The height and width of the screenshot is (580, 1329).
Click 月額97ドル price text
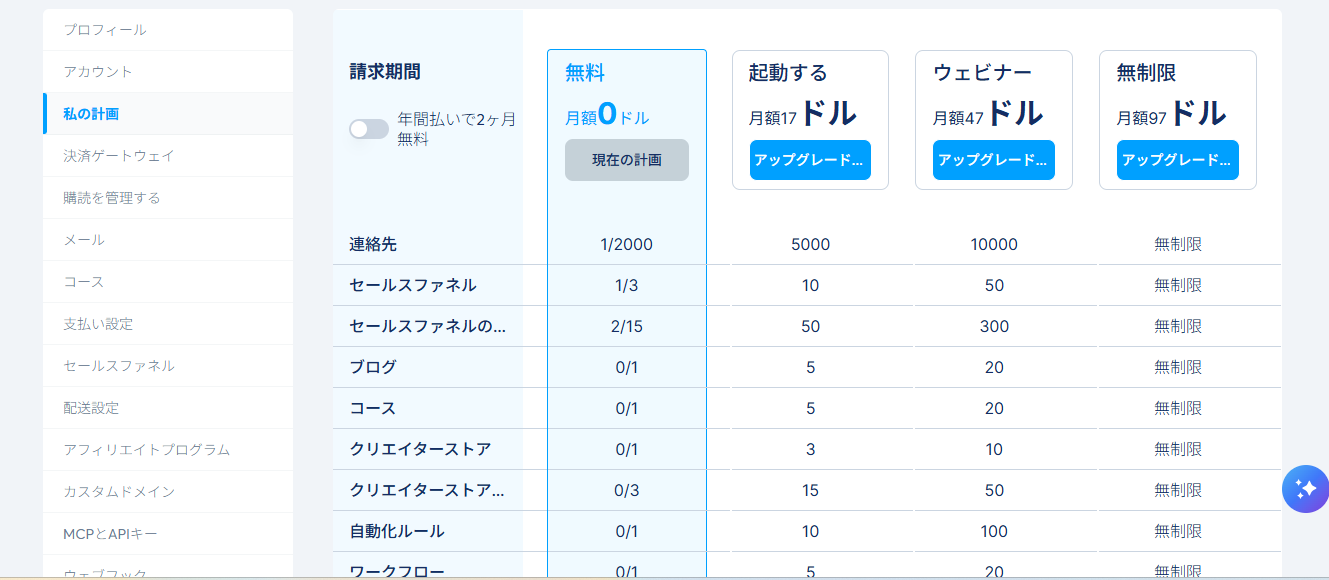[x=1171, y=115]
